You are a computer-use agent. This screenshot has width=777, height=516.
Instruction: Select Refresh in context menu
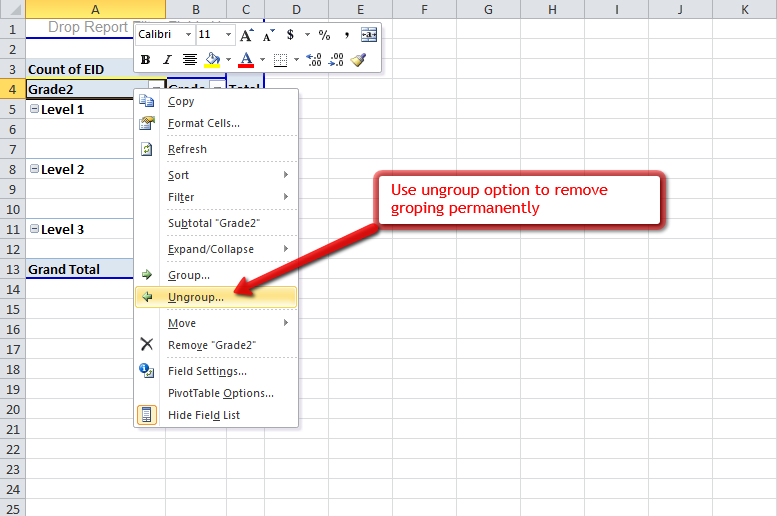click(x=216, y=149)
